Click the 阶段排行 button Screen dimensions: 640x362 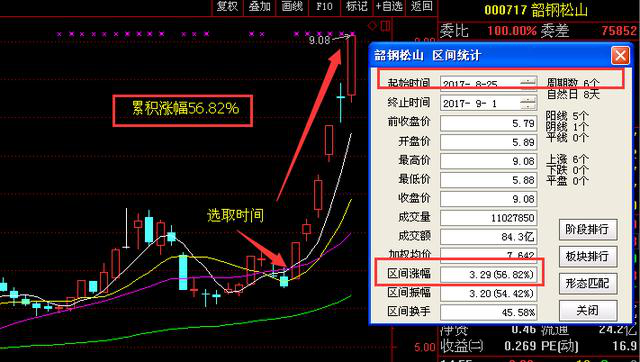[587, 230]
